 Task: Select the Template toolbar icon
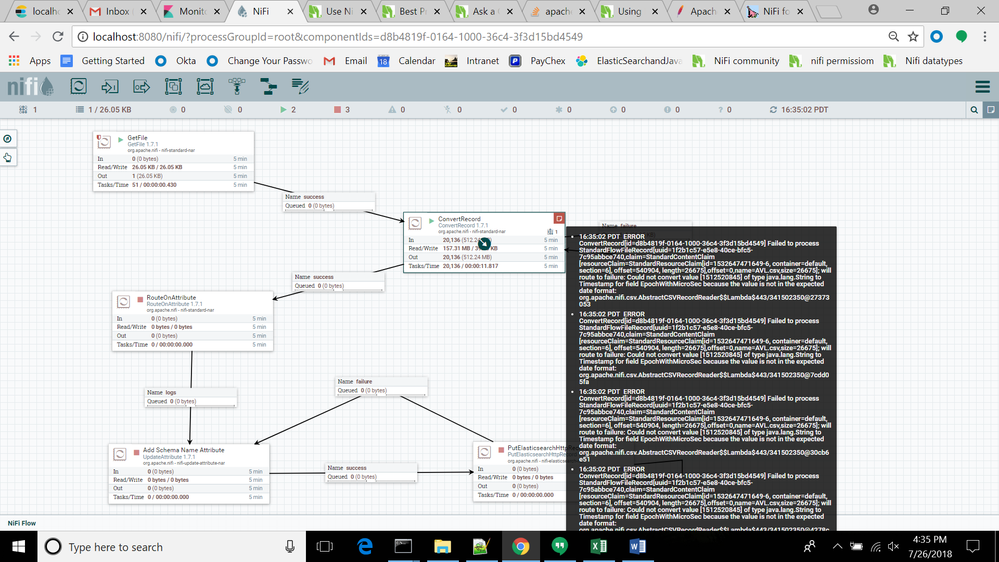pyautogui.click(x=268, y=87)
